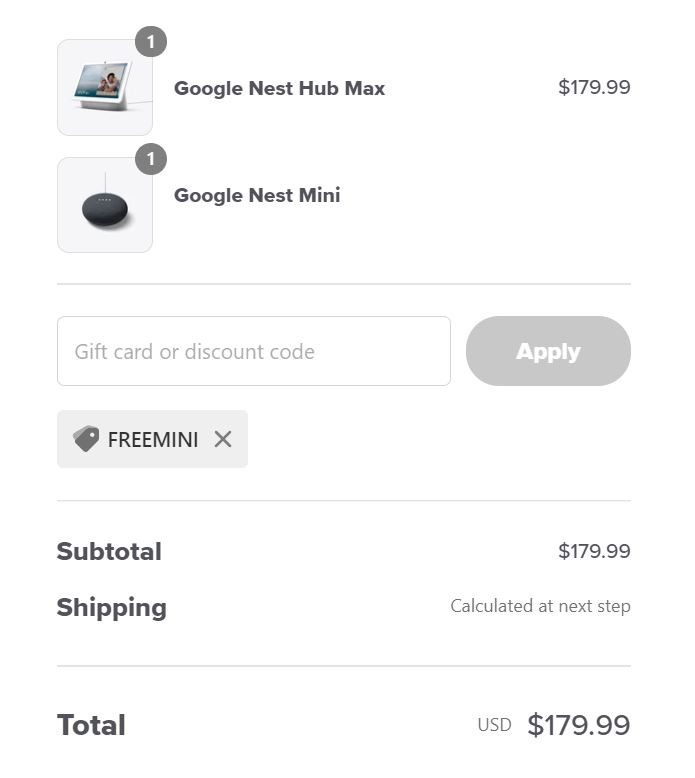Click the Nest Hub Max price of $179.99
Image resolution: width=695 pixels, height=778 pixels.
594,87
